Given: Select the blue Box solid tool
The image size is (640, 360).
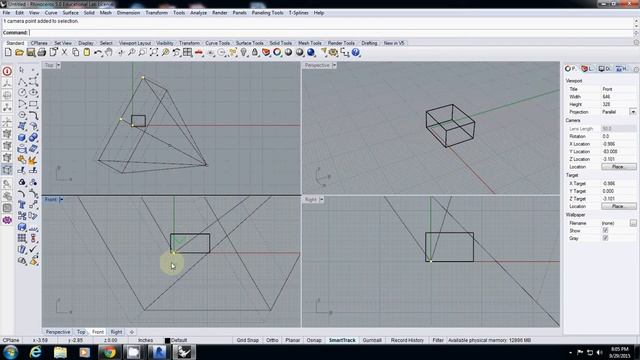Looking at the screenshot, I should [x=22, y=137].
